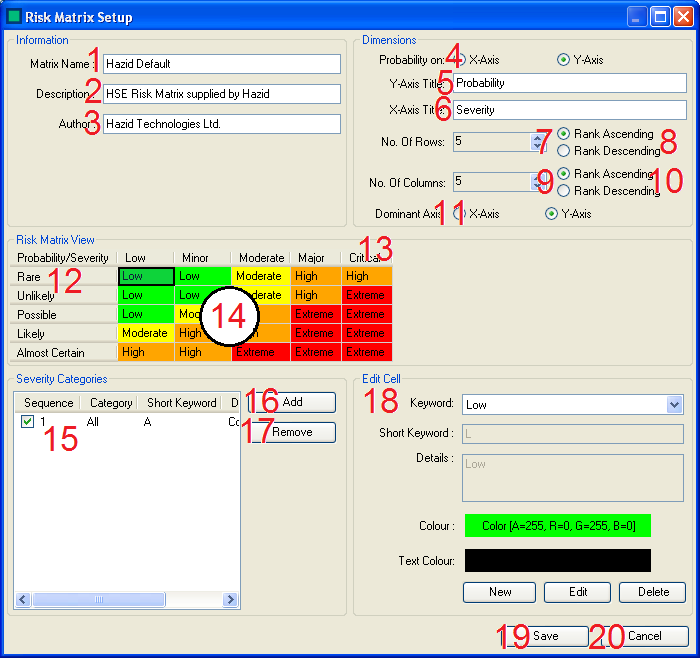
Task: Click the Short Keyword column header
Action: pos(181,403)
